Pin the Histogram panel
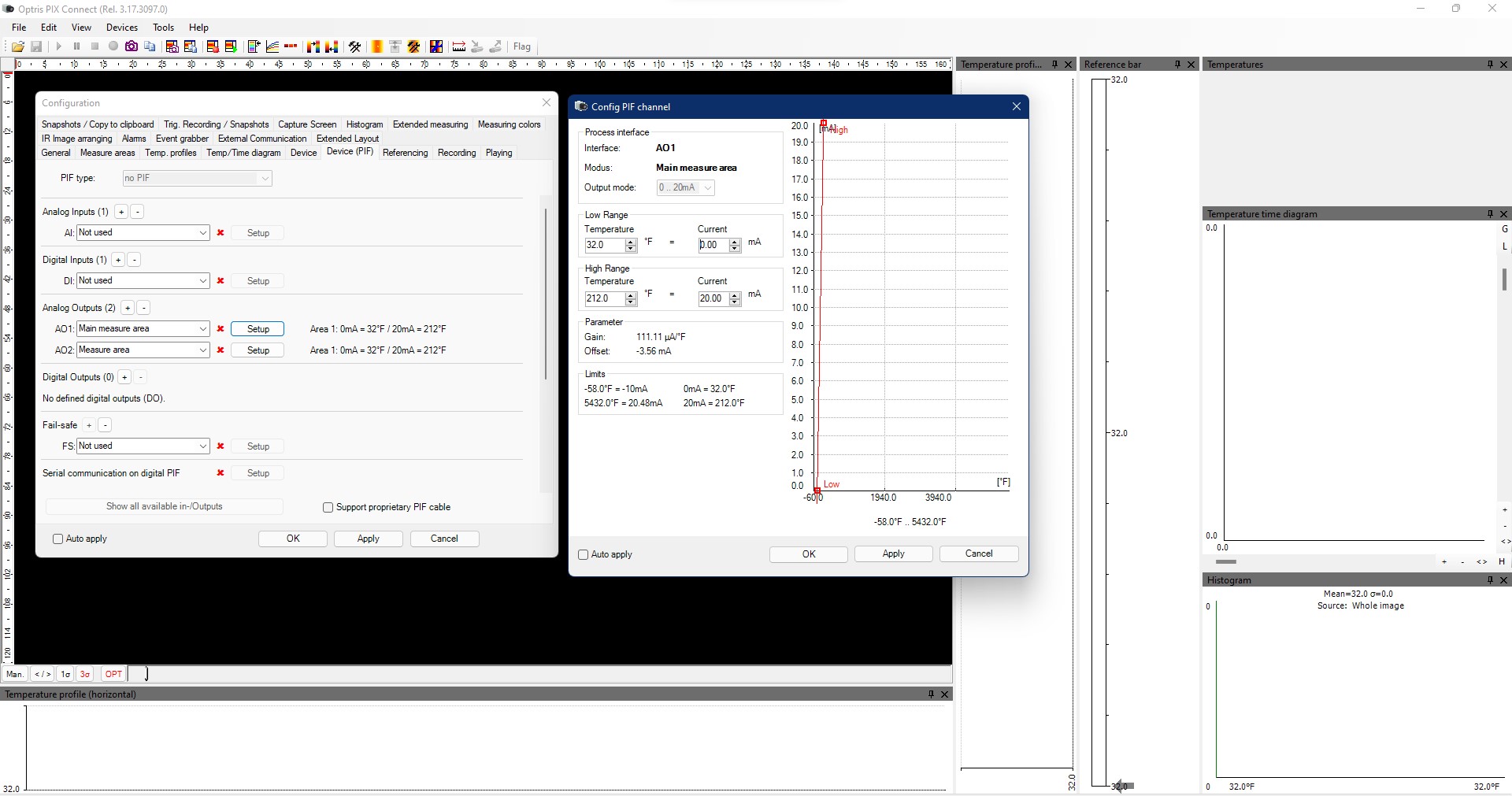This screenshot has height=796, width=1512. (1489, 580)
